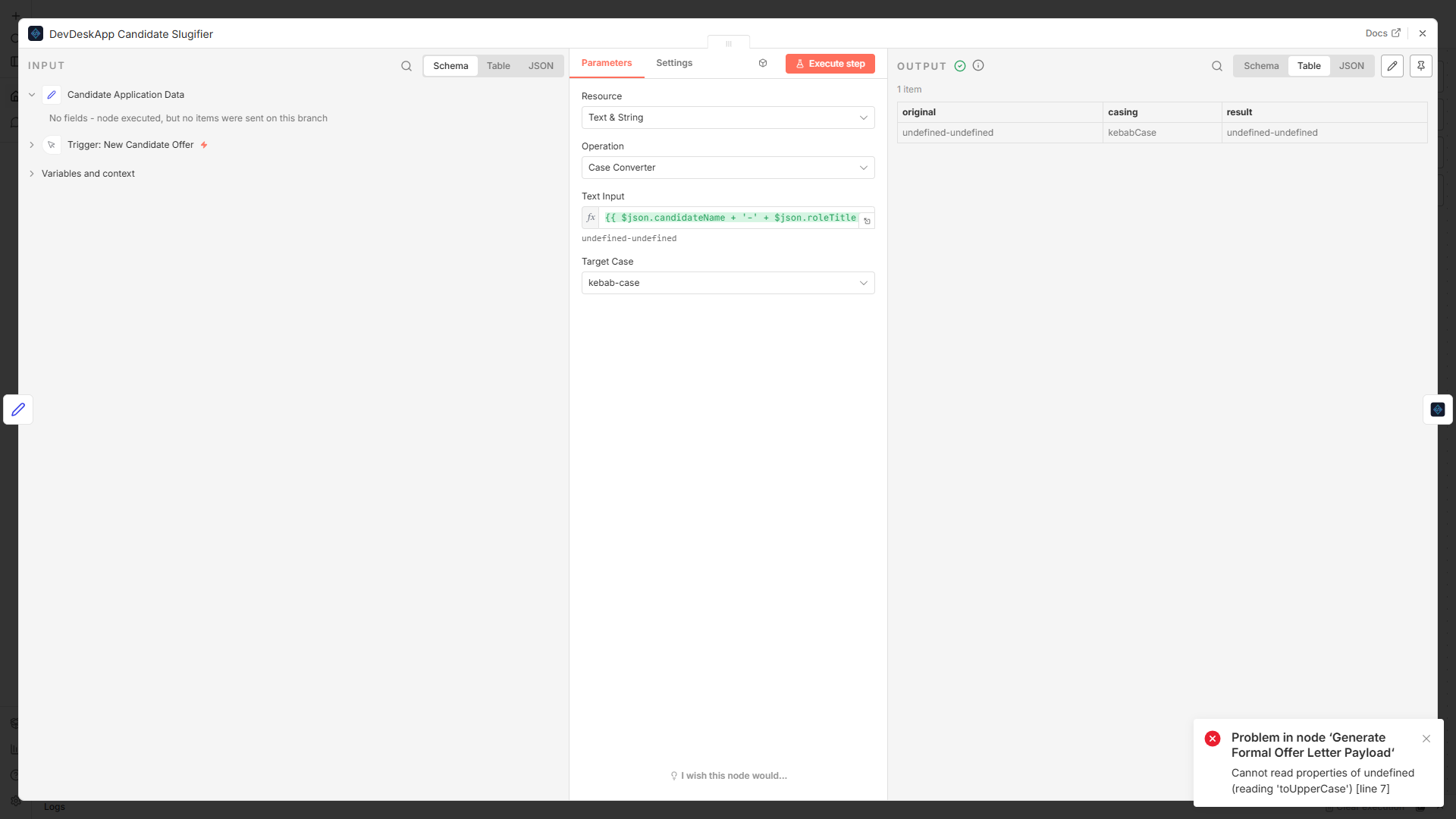The image size is (1456, 819).
Task: Click the 'kebabCase' cell in output table
Action: 1162,133
